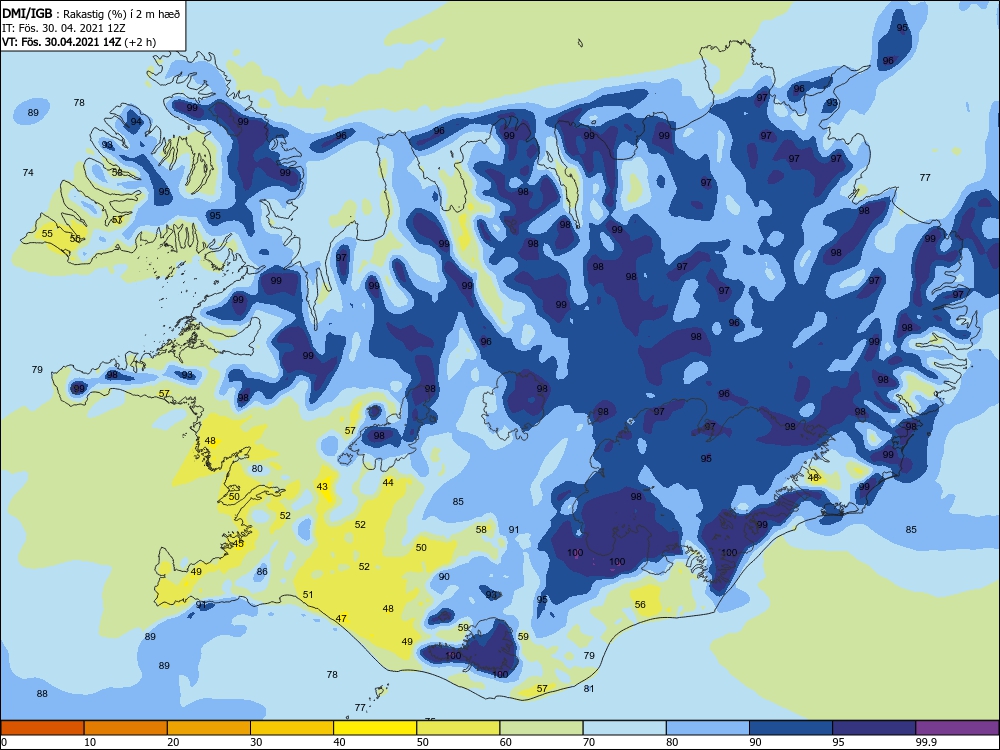Click the "10" legend scale label
The image size is (1000, 750).
point(90,742)
